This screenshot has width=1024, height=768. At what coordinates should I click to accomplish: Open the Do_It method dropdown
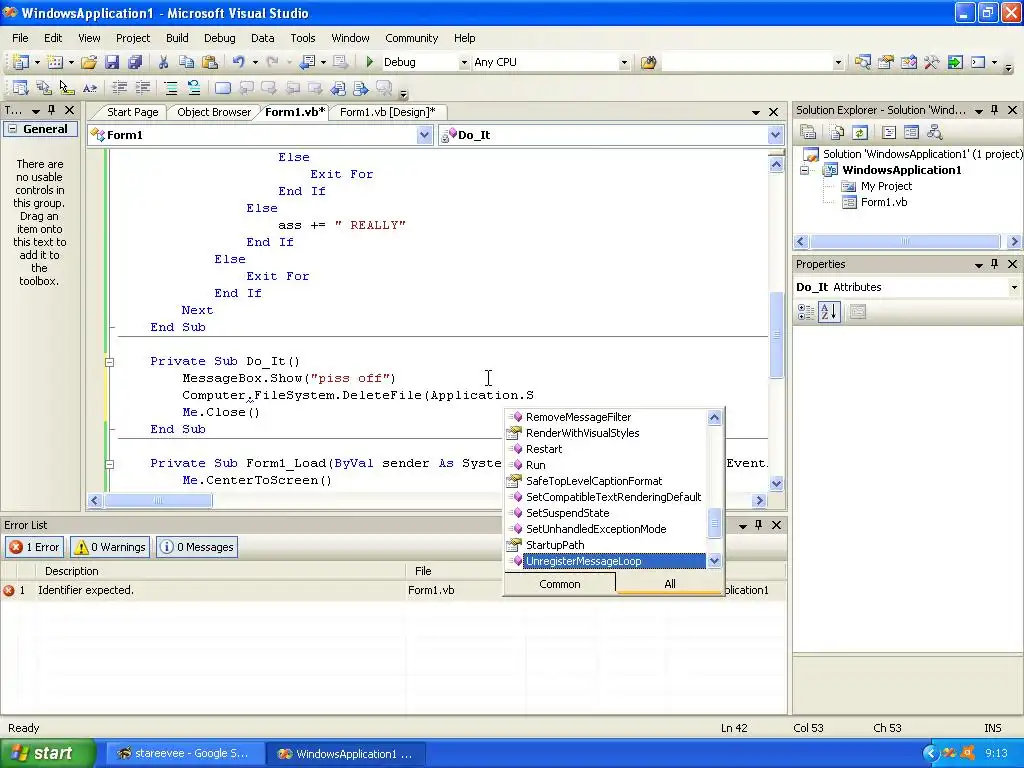(775, 135)
